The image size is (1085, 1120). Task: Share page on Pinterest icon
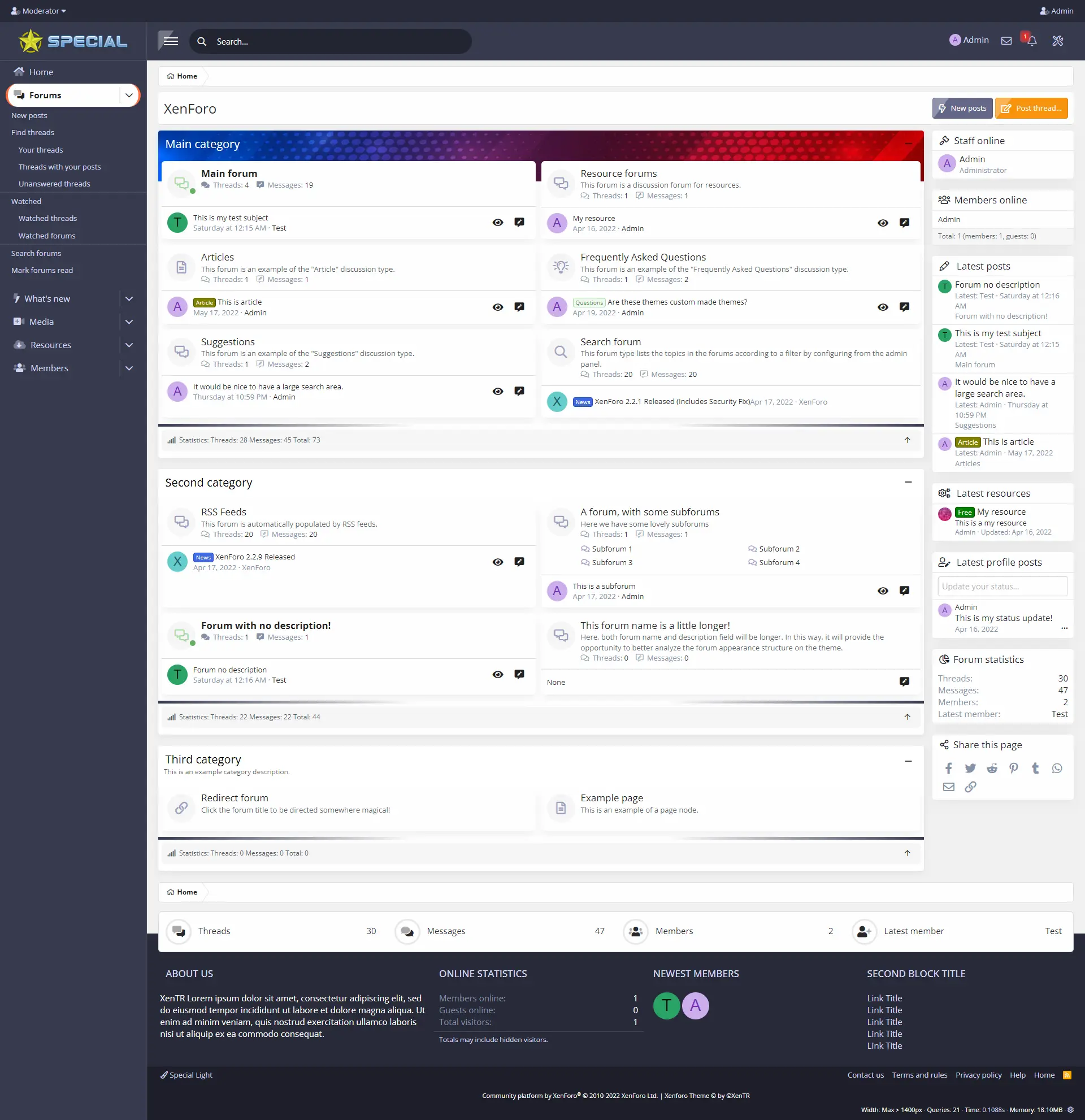(x=1014, y=769)
